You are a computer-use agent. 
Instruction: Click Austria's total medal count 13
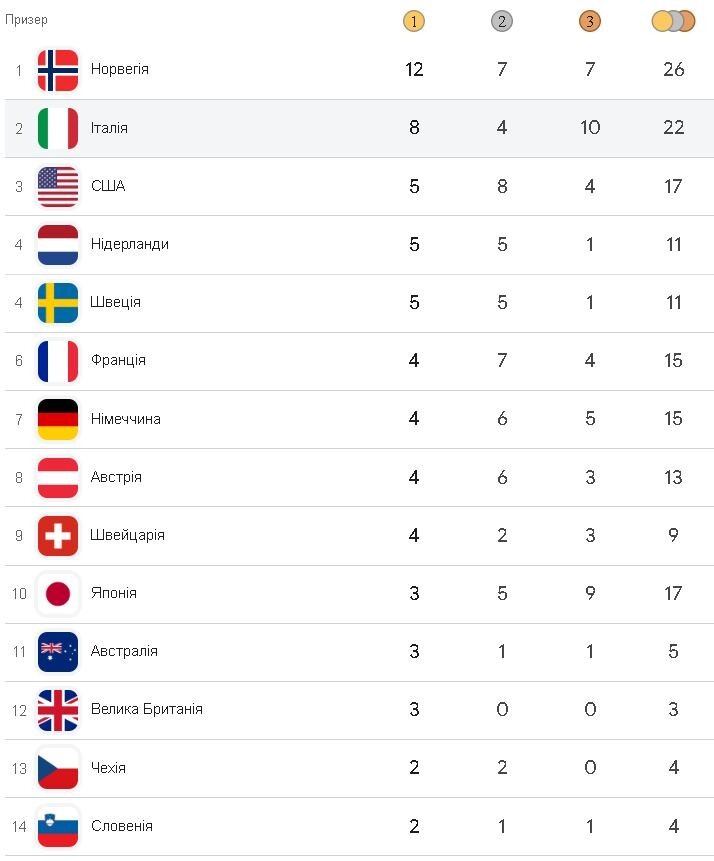[x=674, y=477]
